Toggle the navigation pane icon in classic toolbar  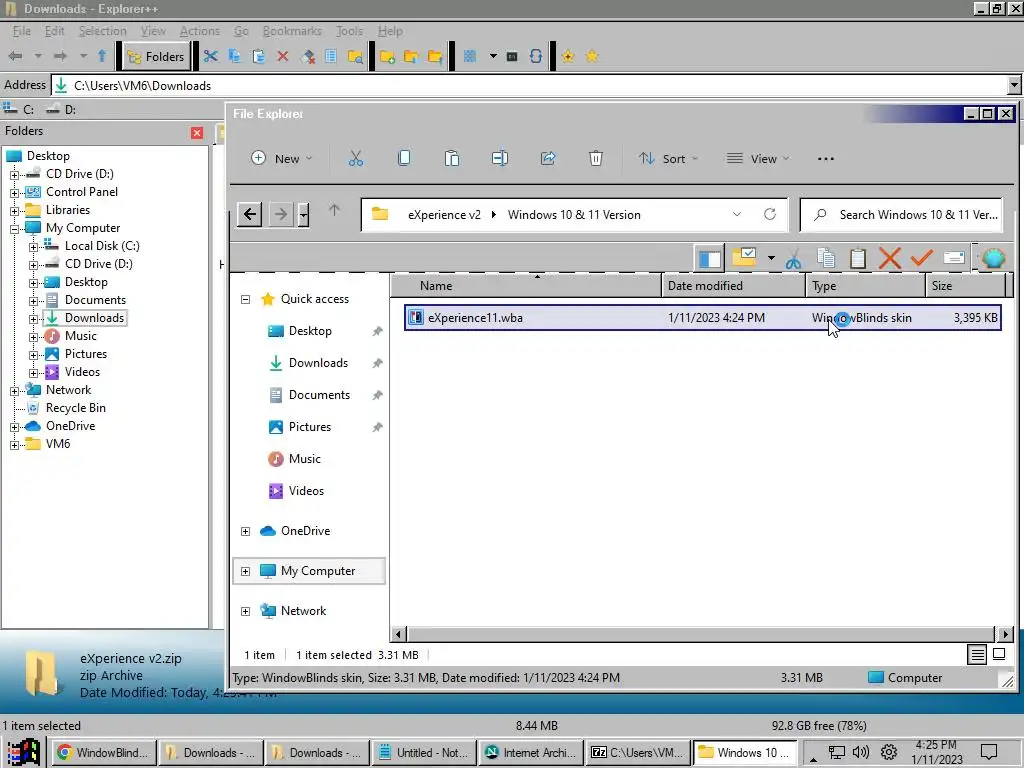coord(709,258)
